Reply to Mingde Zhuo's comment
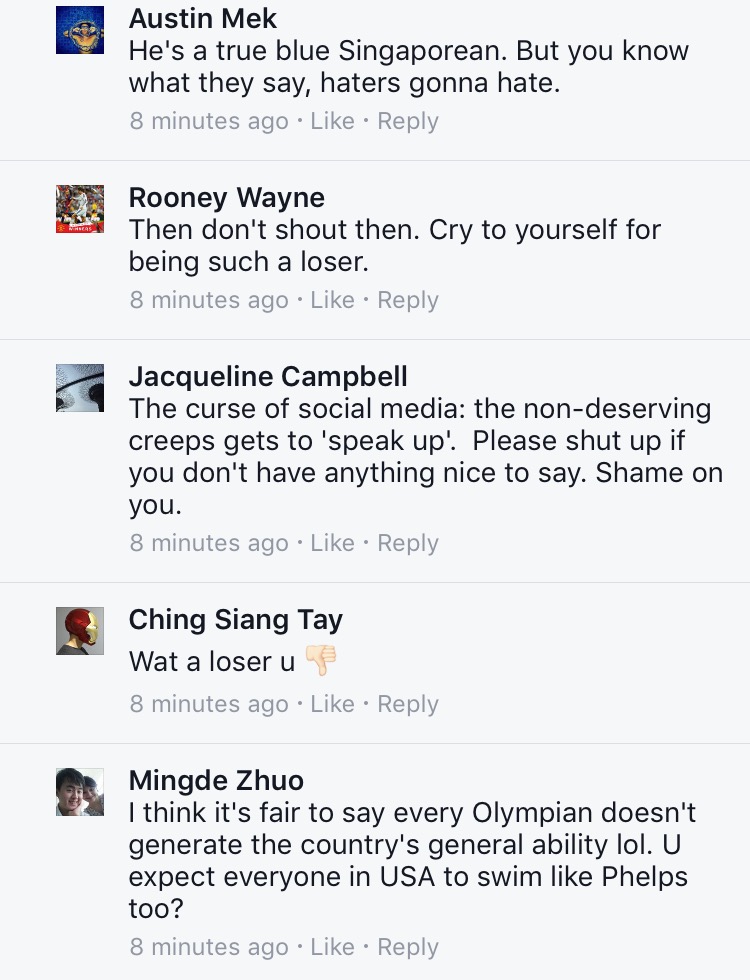This screenshot has width=750, height=980. coord(408,947)
